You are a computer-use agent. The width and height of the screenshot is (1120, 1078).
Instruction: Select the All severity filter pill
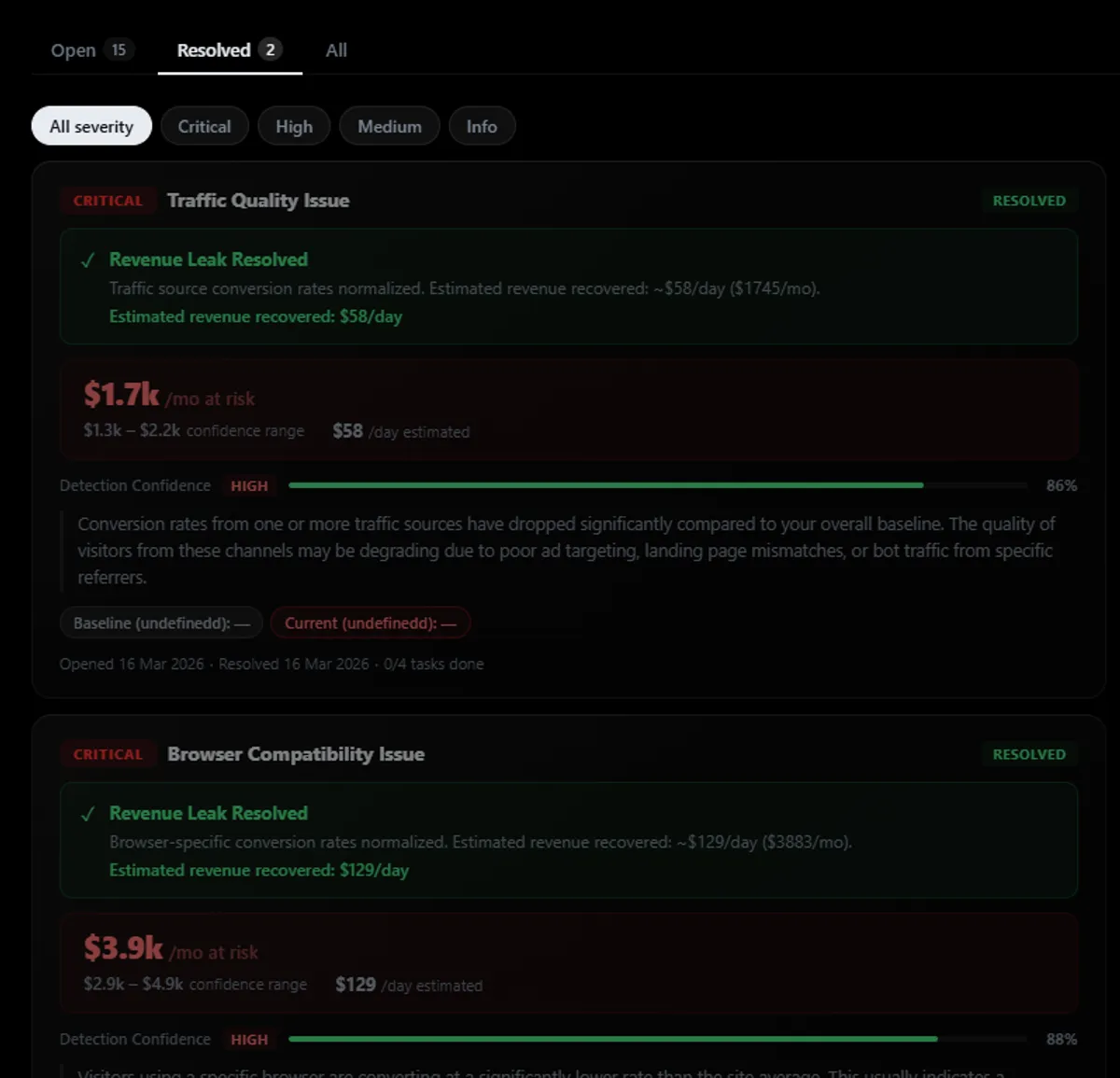tap(91, 125)
